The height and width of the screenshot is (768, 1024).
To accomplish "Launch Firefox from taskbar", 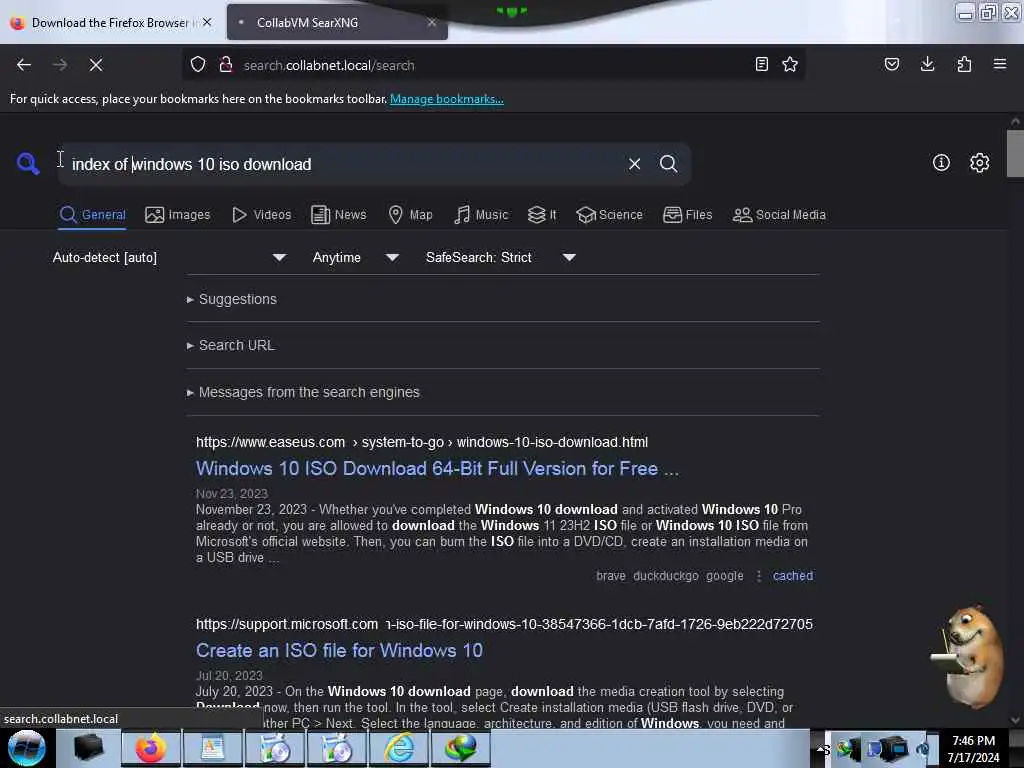I will click(150, 748).
